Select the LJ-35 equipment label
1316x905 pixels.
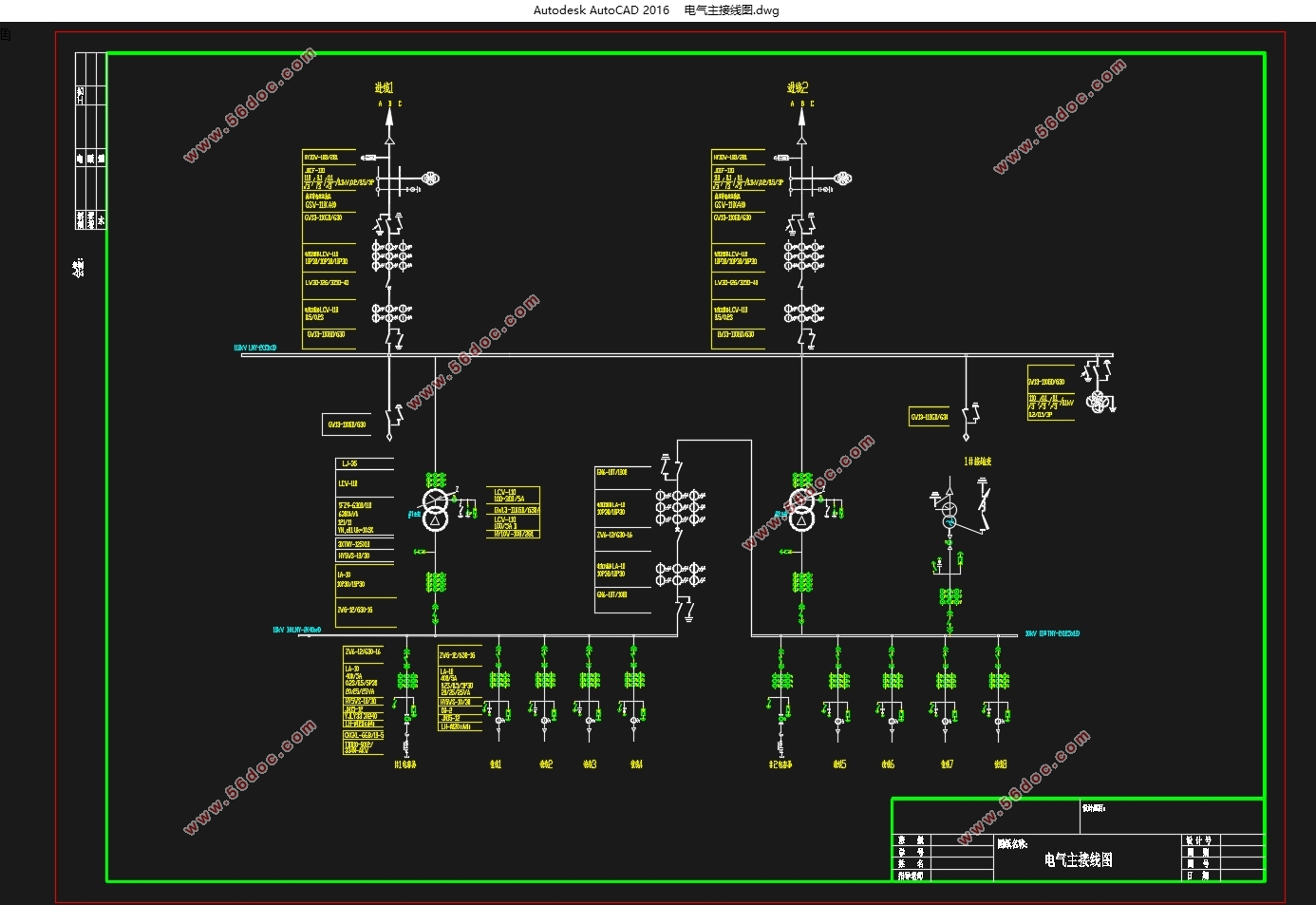pyautogui.click(x=350, y=464)
